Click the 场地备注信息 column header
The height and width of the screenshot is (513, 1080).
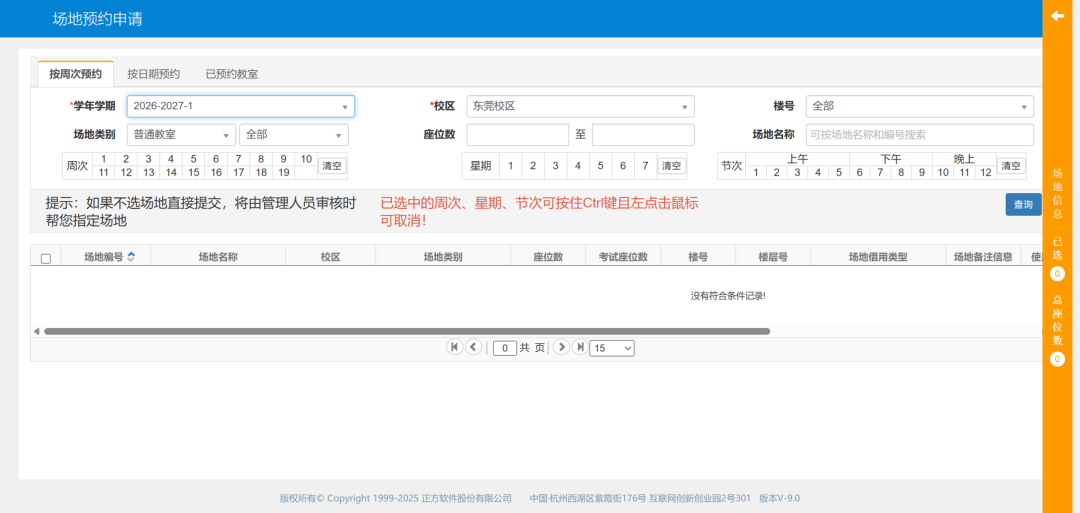pos(983,257)
